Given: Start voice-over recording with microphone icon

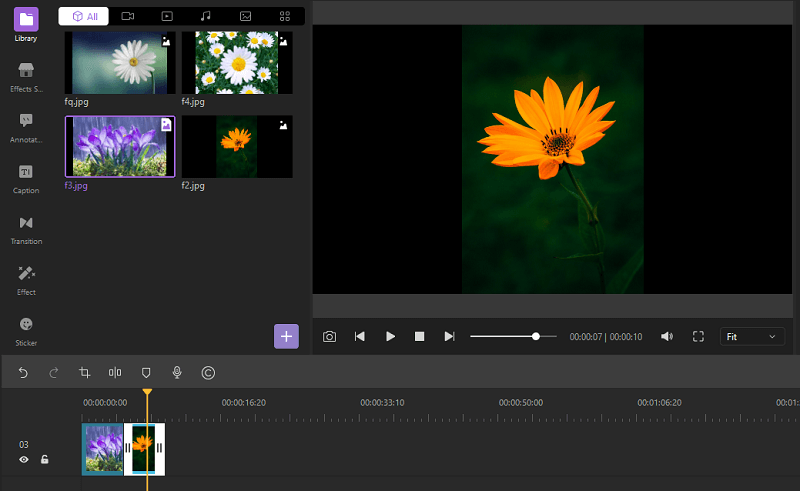Looking at the screenshot, I should (177, 373).
